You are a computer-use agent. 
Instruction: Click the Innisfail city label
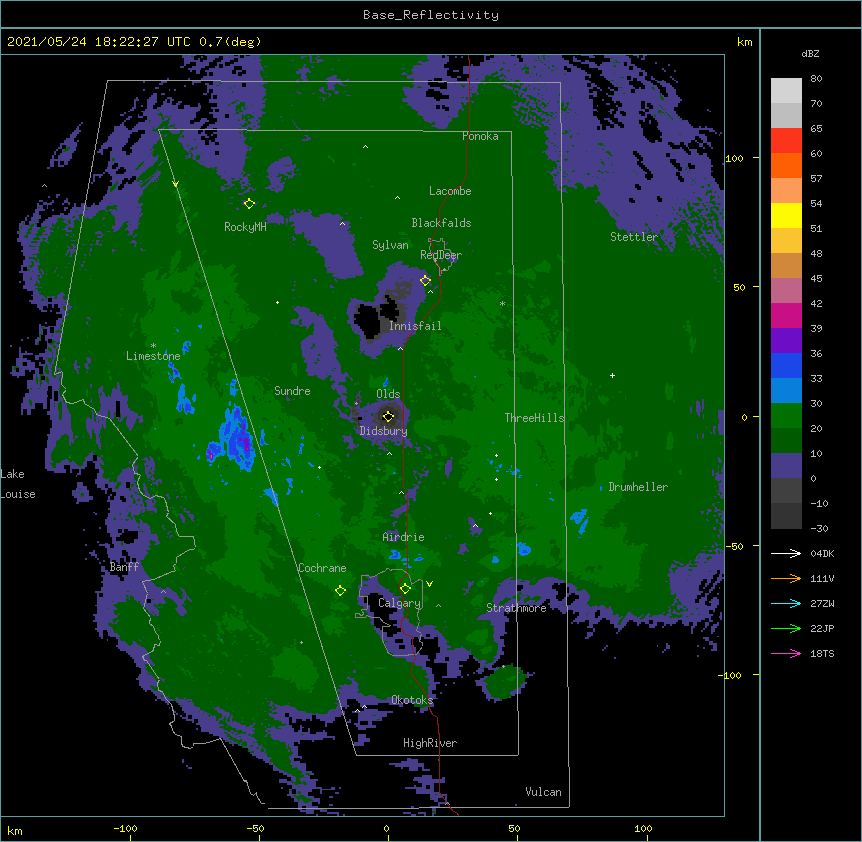[415, 326]
